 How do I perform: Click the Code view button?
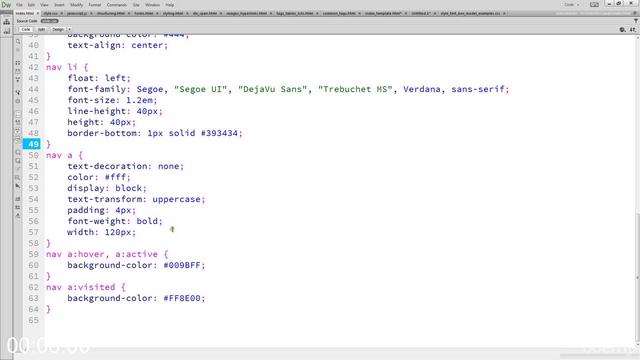(26, 29)
